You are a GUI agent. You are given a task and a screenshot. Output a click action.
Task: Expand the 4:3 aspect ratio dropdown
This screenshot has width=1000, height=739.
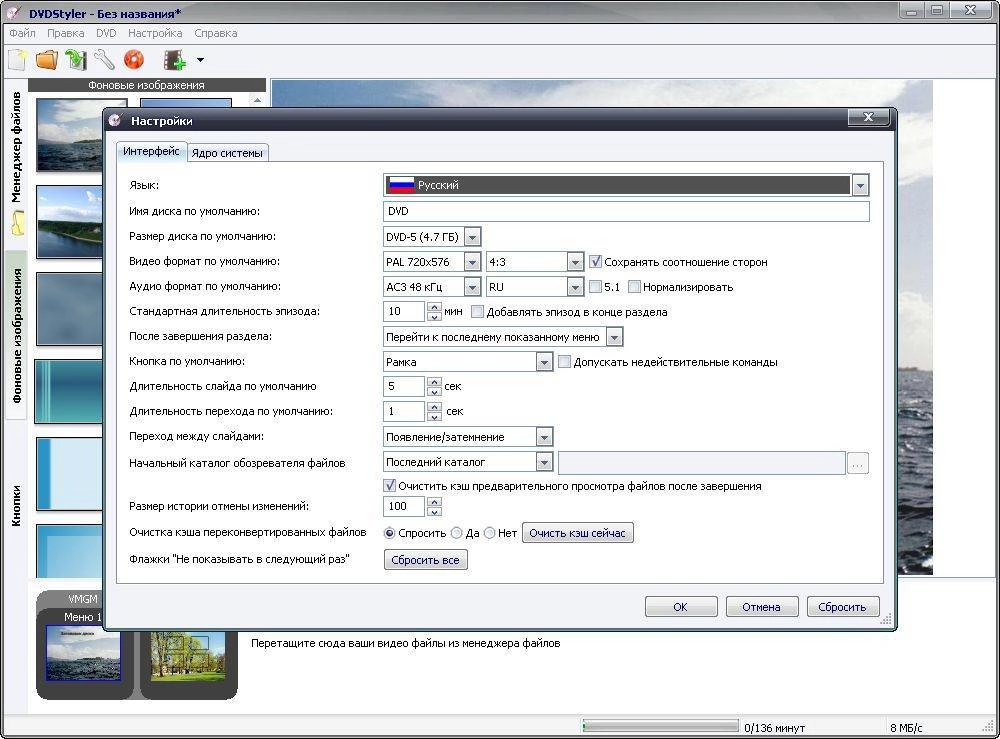pyautogui.click(x=575, y=262)
